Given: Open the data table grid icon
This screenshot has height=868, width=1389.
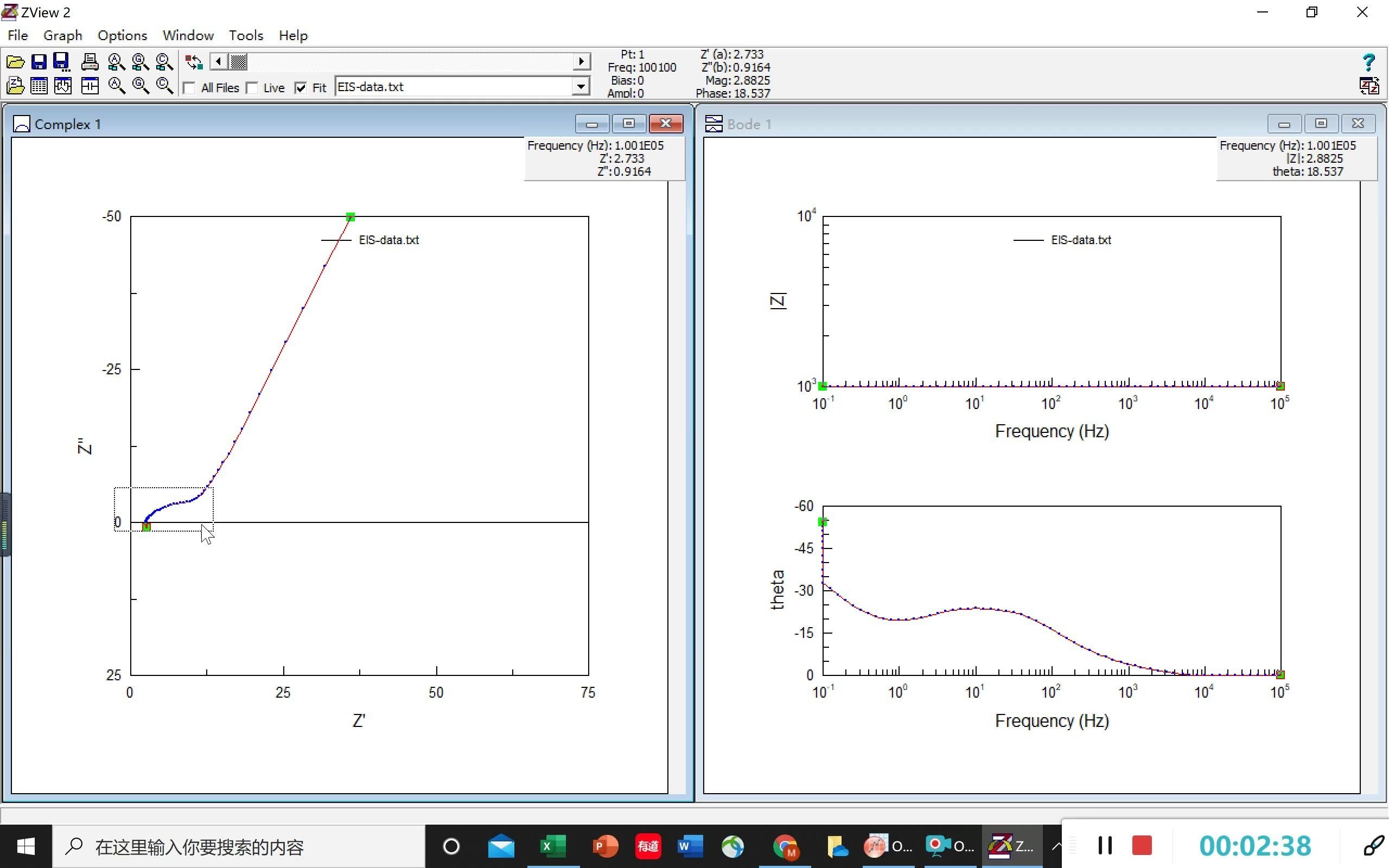Looking at the screenshot, I should 39,86.
